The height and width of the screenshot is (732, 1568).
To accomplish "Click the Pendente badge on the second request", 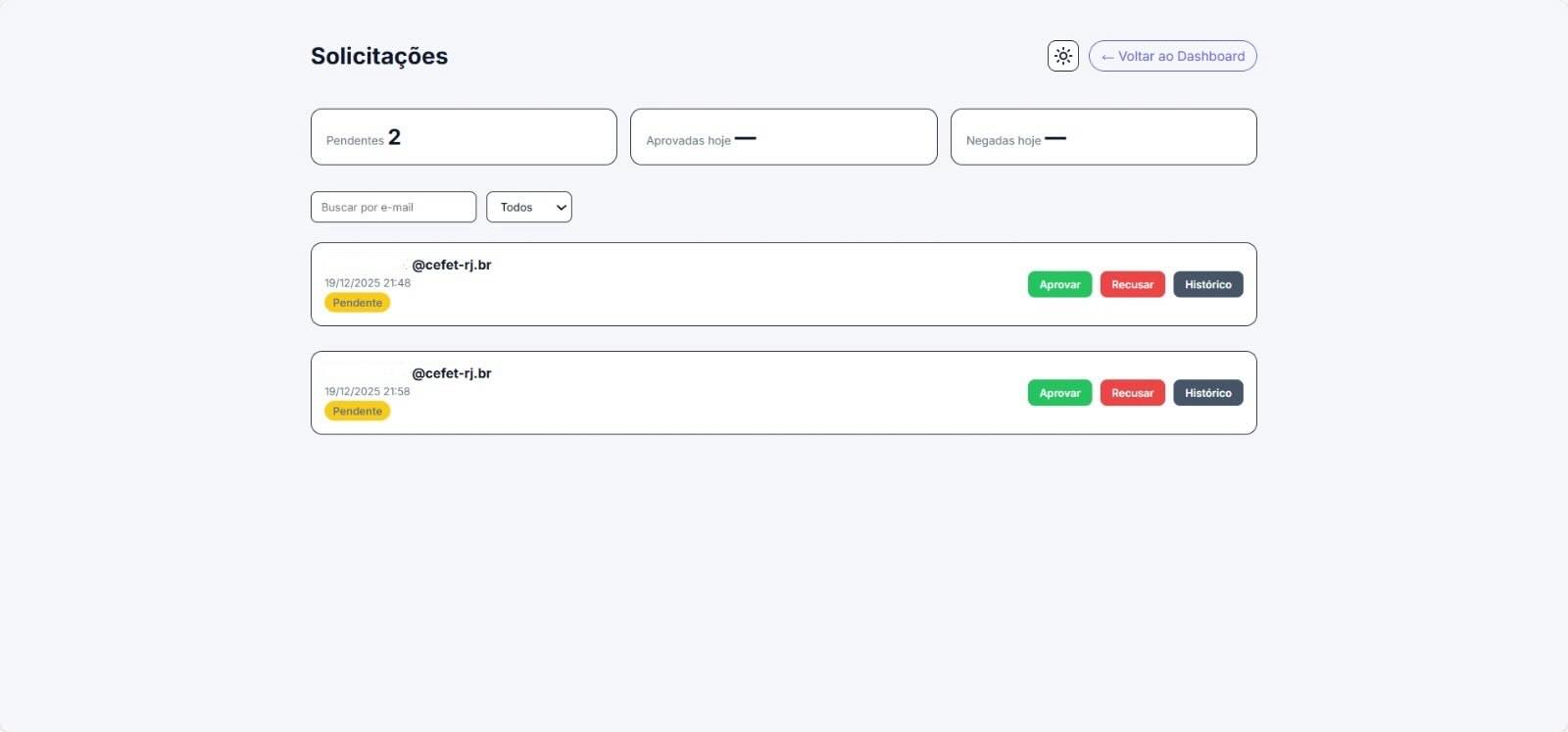I will [x=358, y=412].
